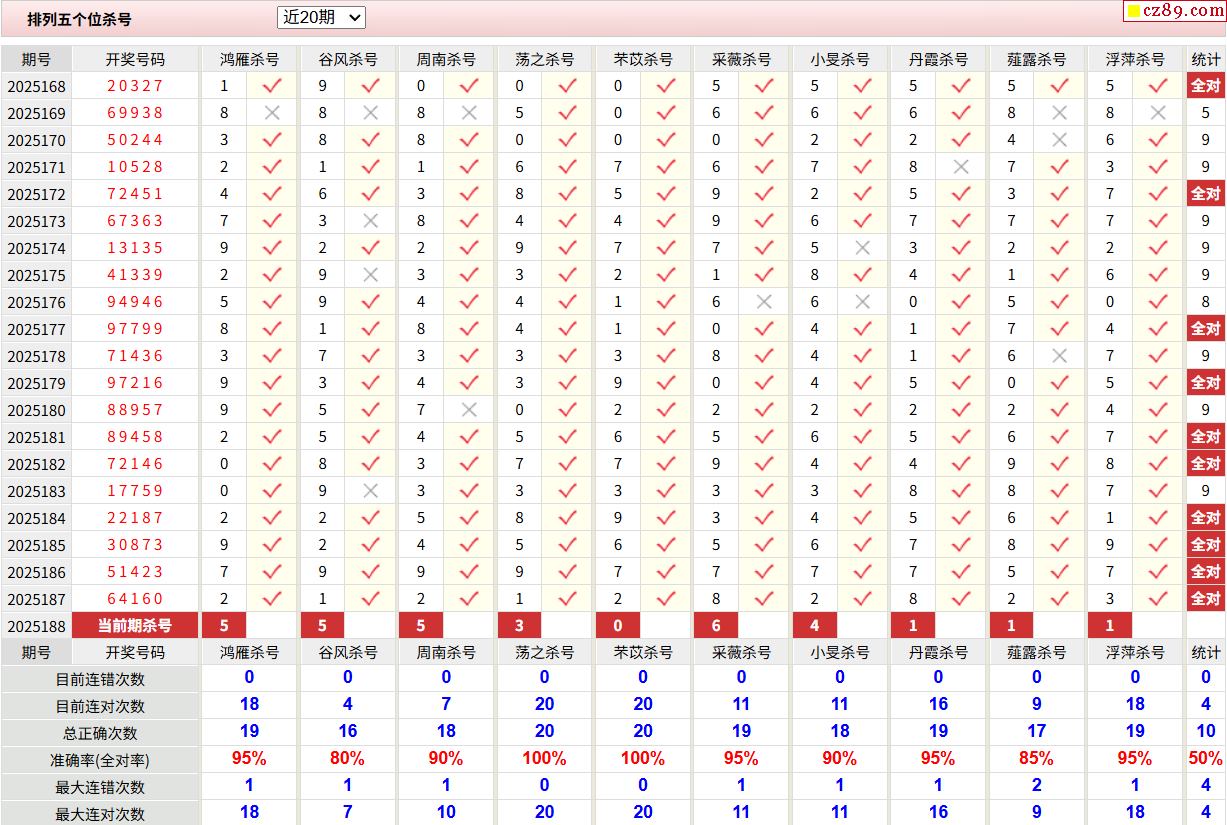Click the draw number 64160
This screenshot has width=1227, height=825.
coord(135,599)
